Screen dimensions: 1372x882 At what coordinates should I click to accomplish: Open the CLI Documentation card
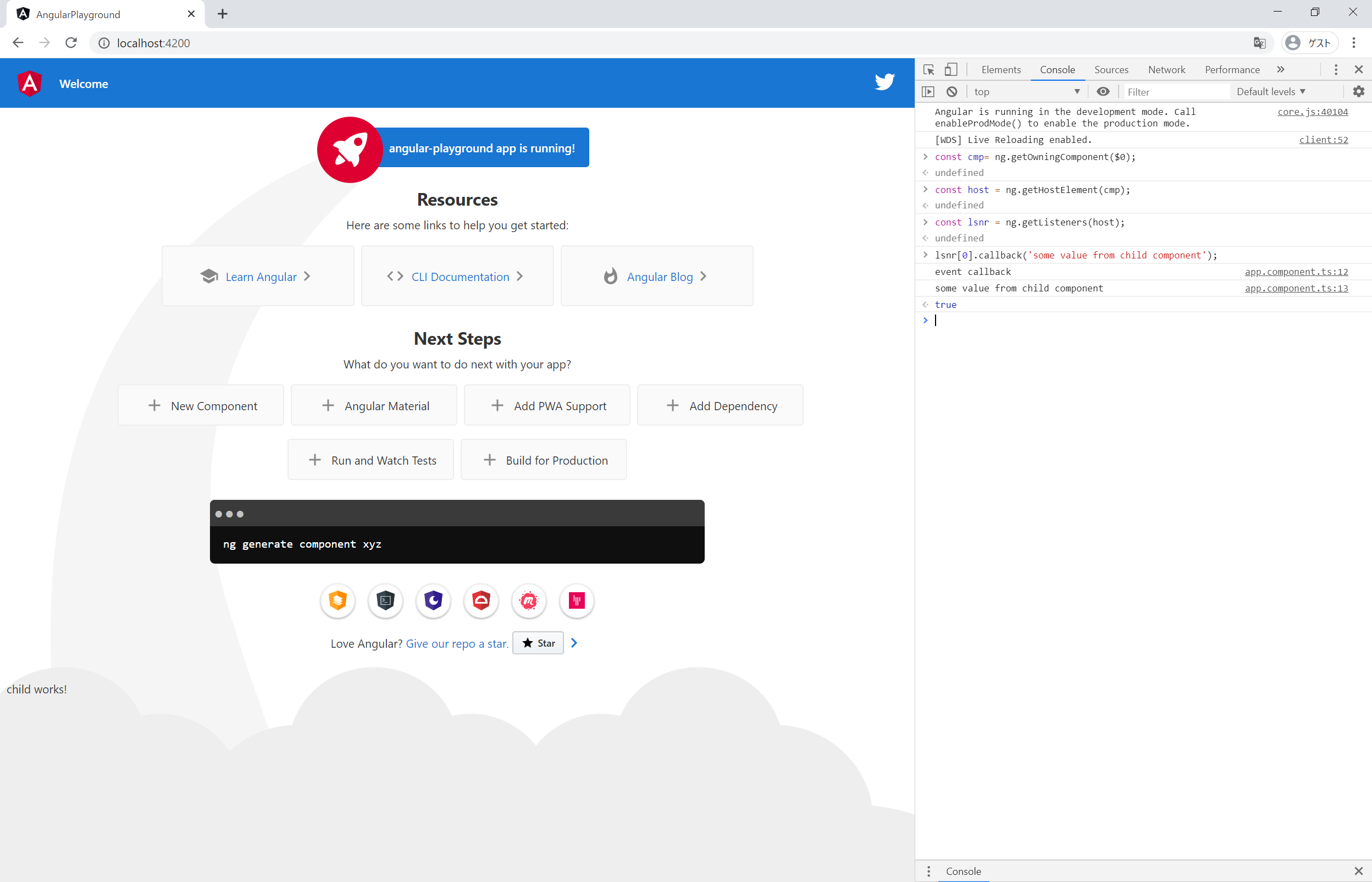pyautogui.click(x=457, y=276)
